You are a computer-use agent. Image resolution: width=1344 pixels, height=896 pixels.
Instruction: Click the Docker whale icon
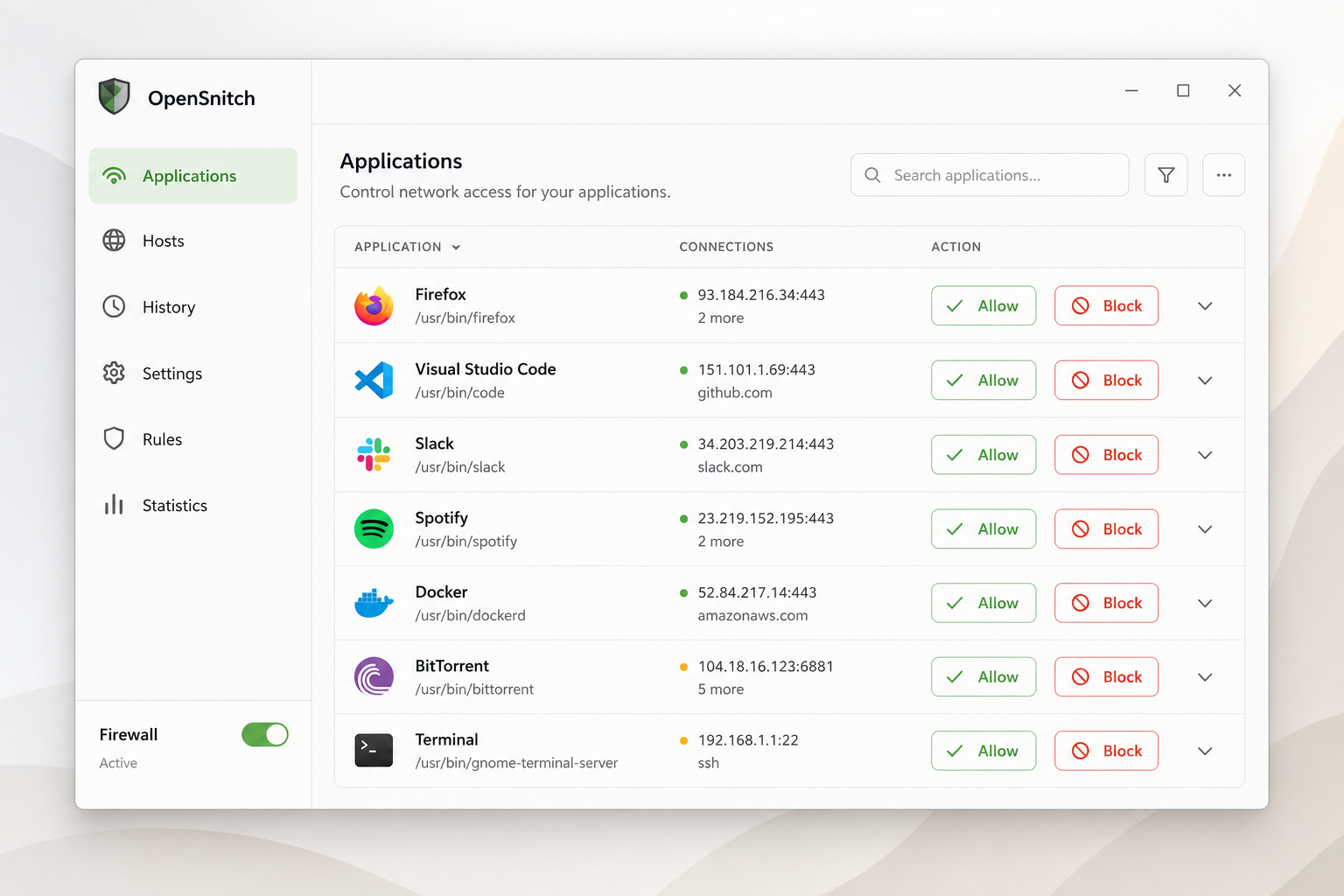[x=374, y=603]
